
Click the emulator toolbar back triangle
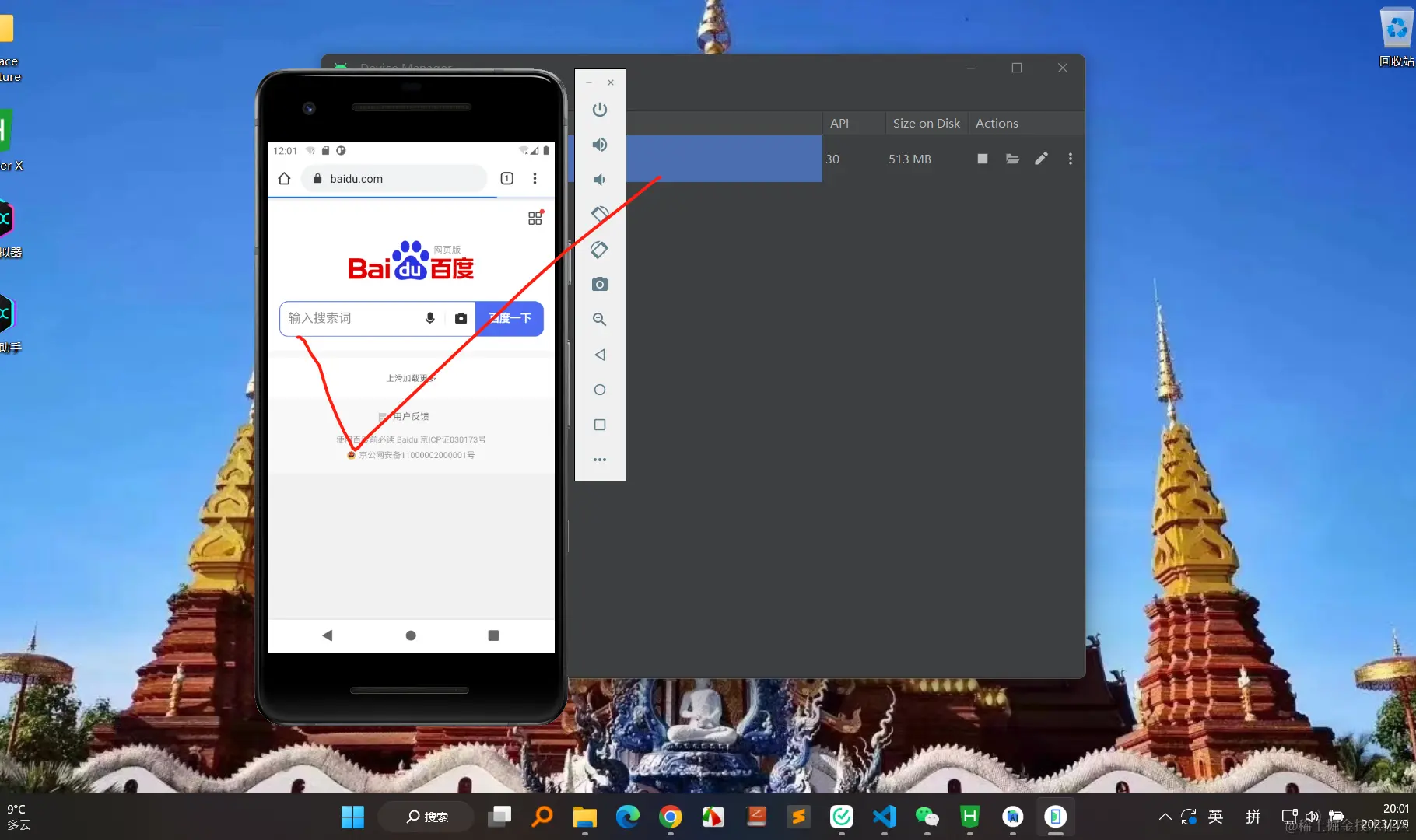pyautogui.click(x=599, y=355)
